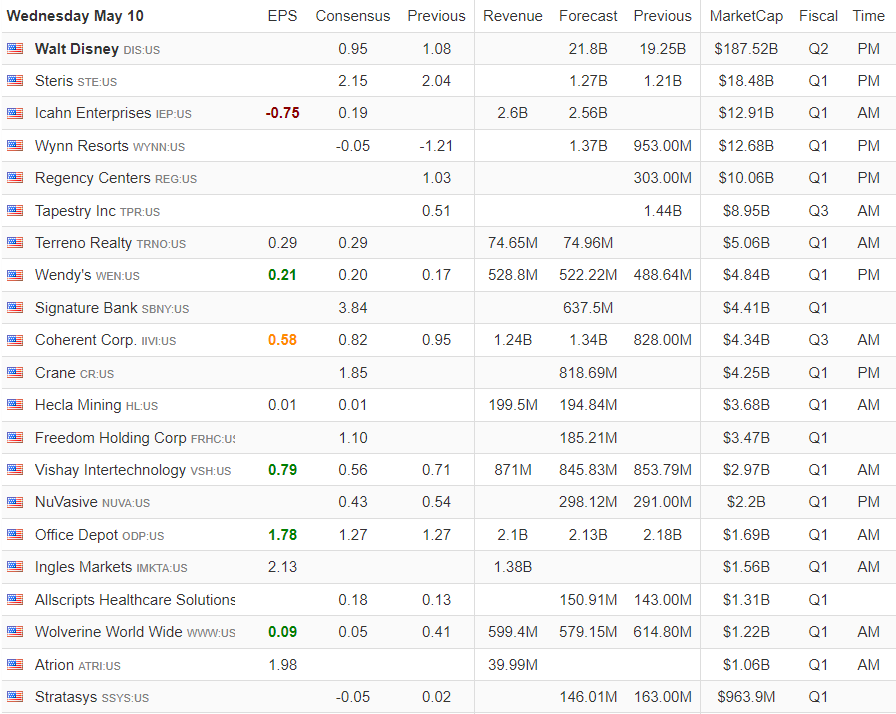Select Wendy's revenue value 528.8M
The height and width of the screenshot is (714, 896).
(x=513, y=275)
